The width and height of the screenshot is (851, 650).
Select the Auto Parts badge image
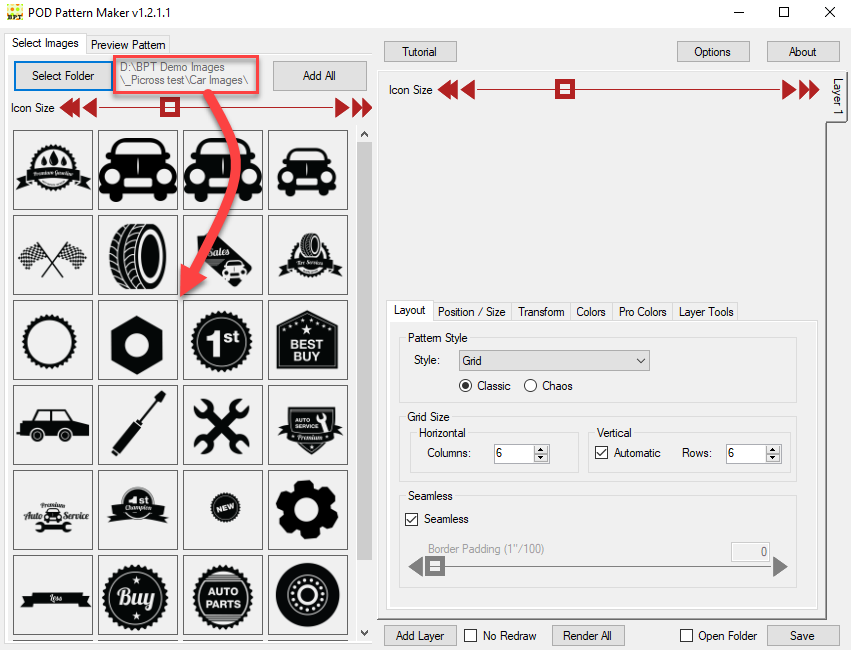coord(223,595)
